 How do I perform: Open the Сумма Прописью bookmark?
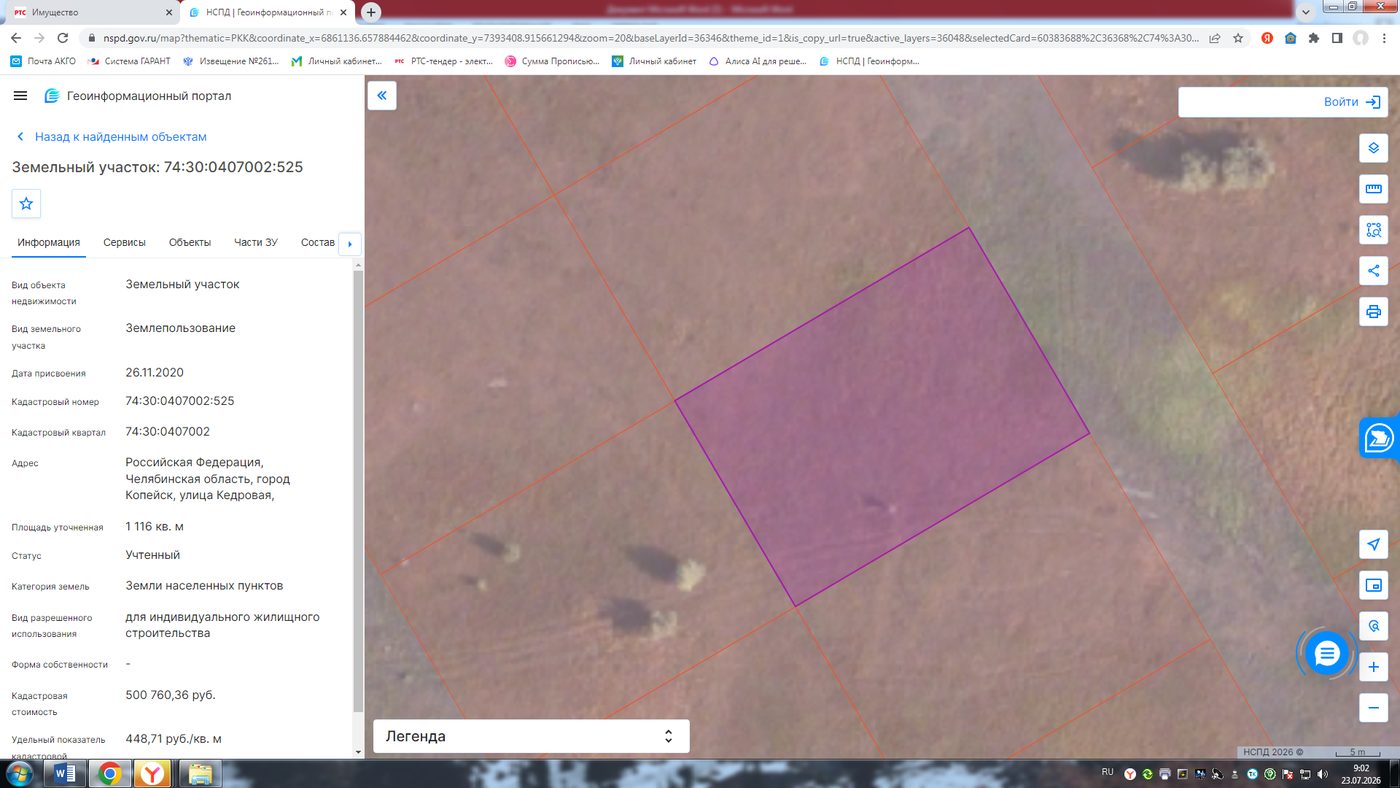[552, 61]
